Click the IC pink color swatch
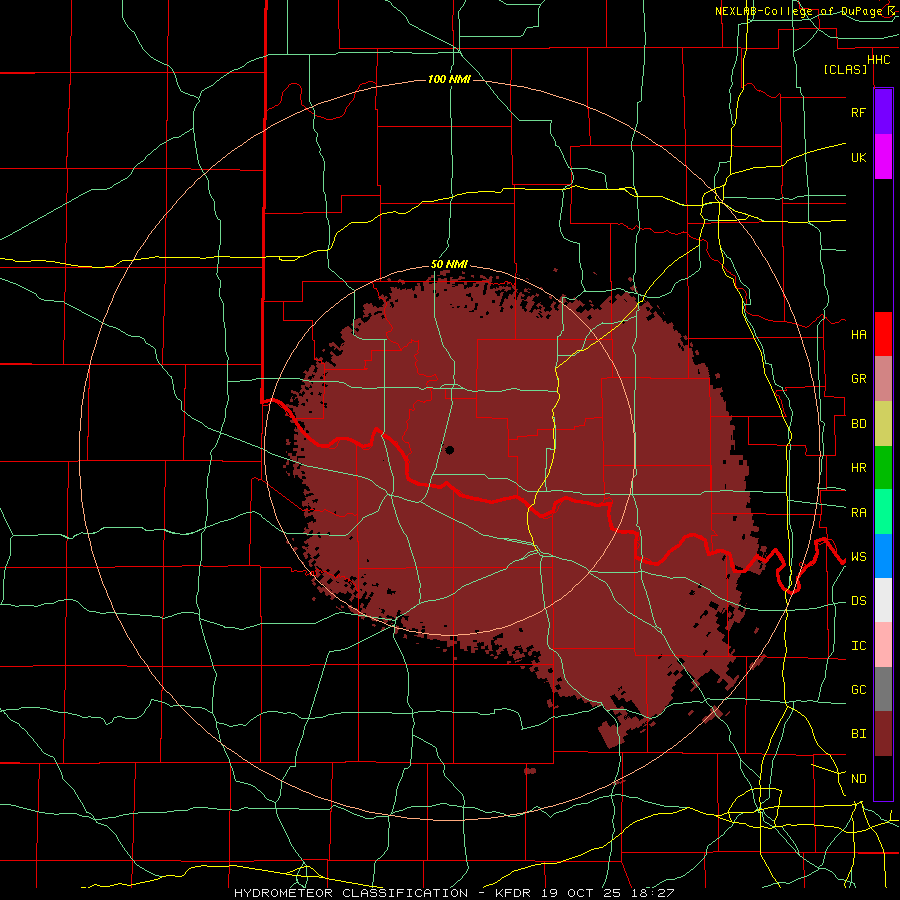900x900 pixels. [883, 645]
